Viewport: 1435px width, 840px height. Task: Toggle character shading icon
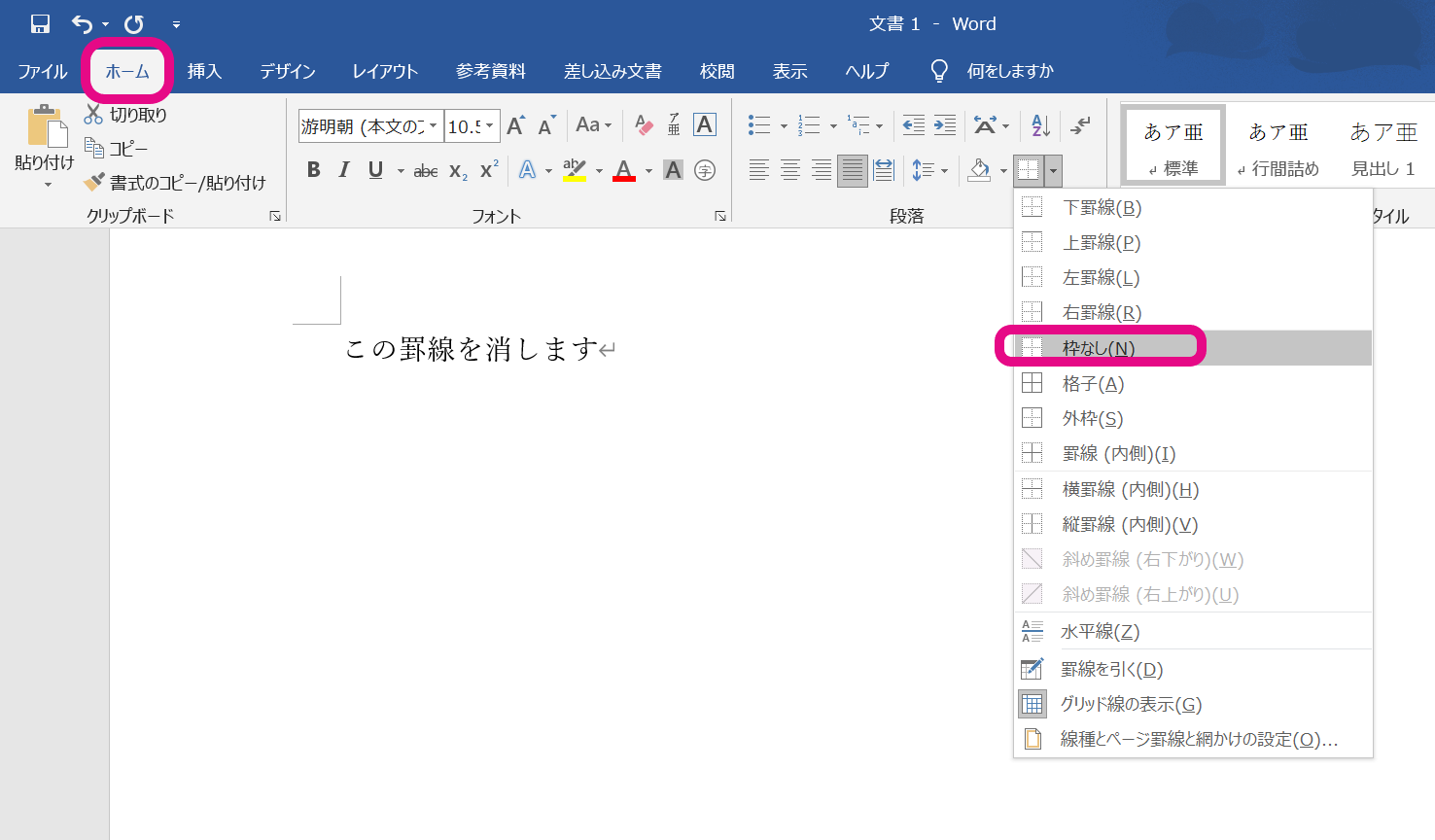(673, 170)
